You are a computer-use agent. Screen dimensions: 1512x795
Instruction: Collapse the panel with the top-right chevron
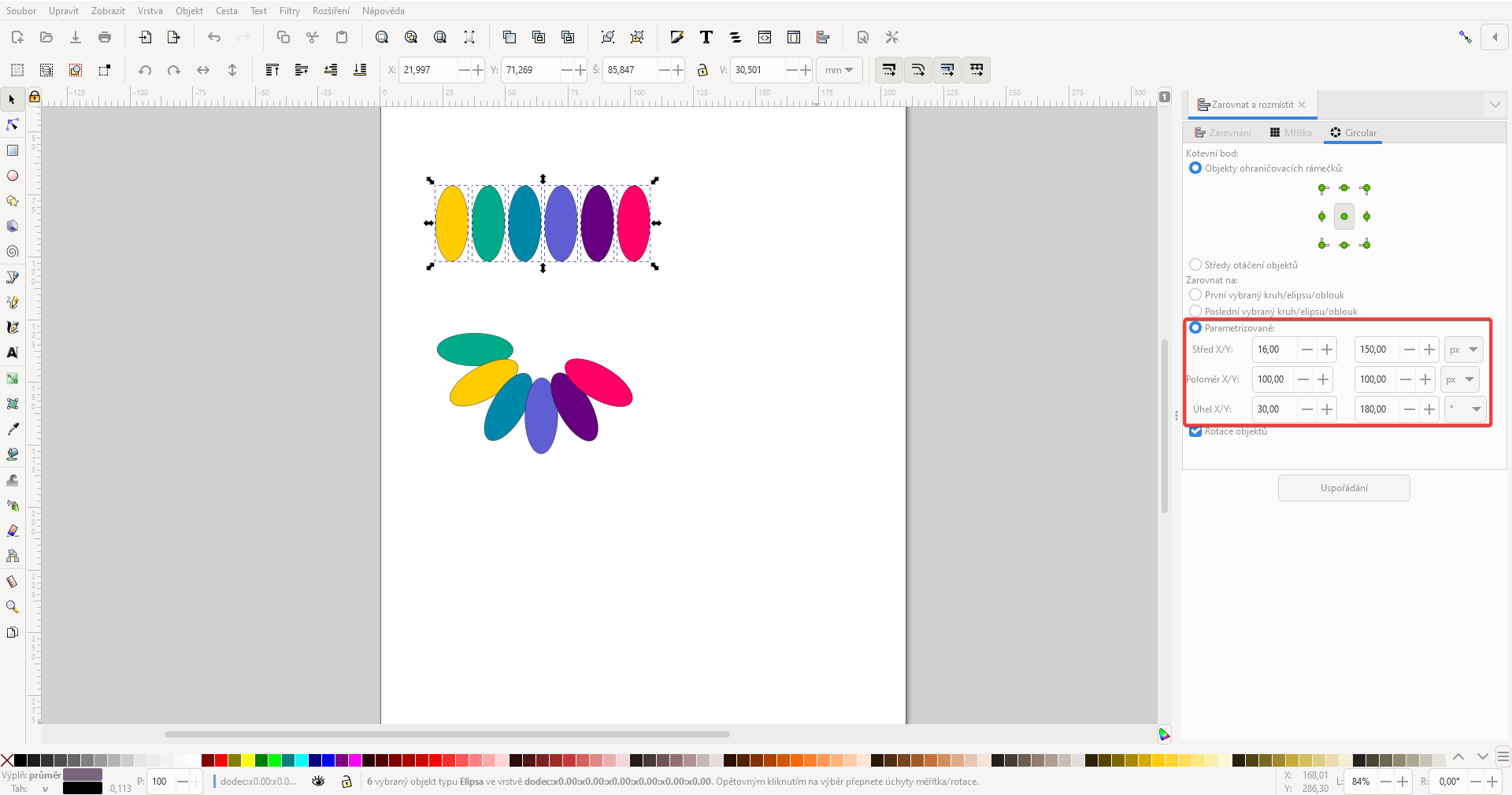[1495, 104]
